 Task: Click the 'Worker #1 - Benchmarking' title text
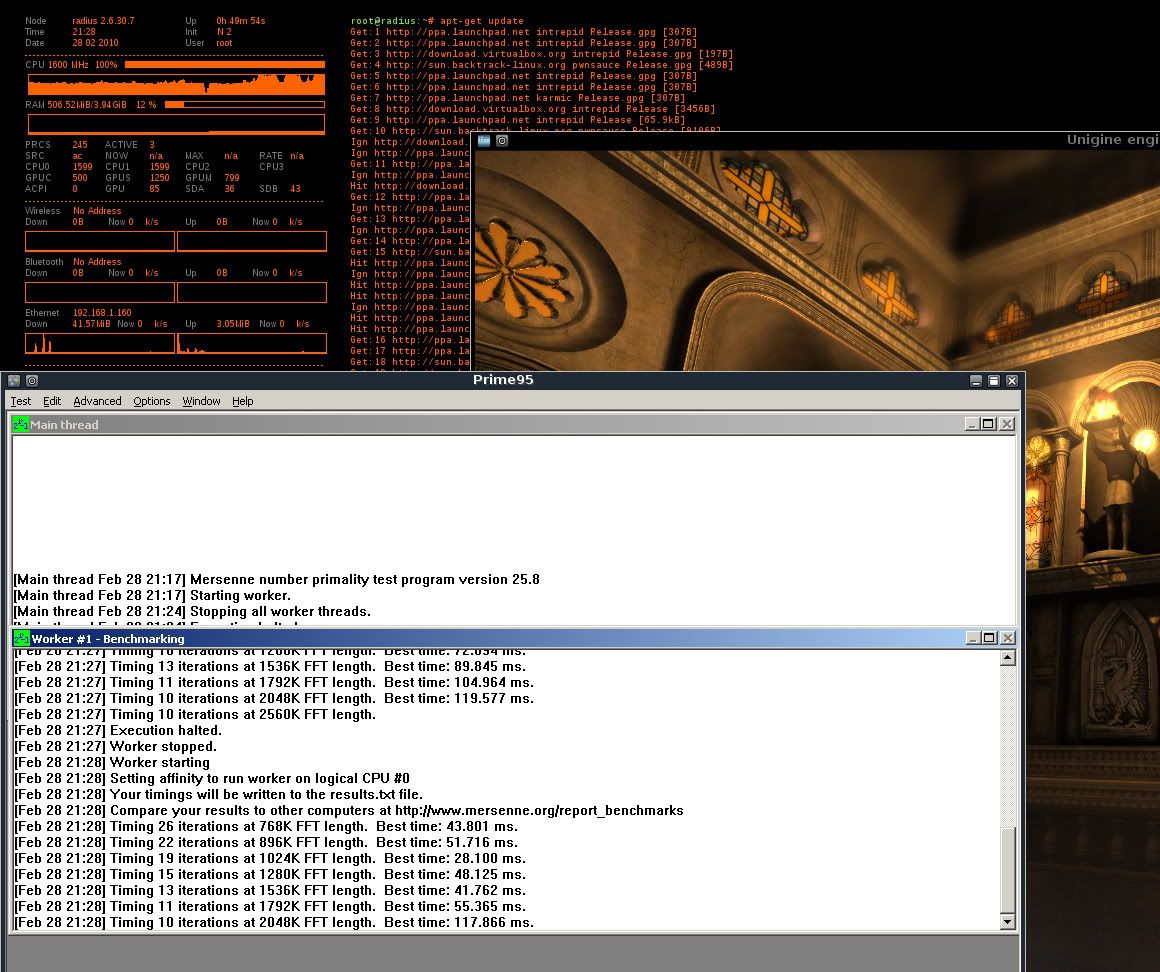tap(108, 638)
